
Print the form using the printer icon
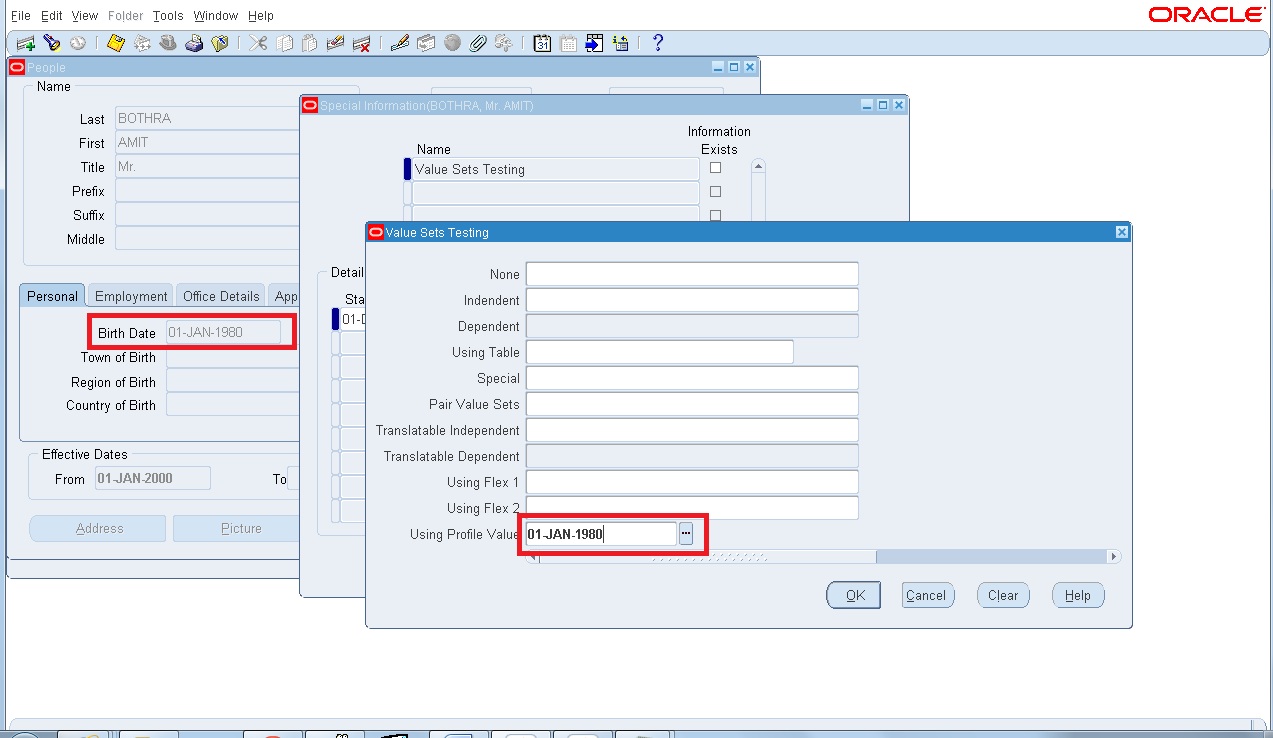(194, 42)
